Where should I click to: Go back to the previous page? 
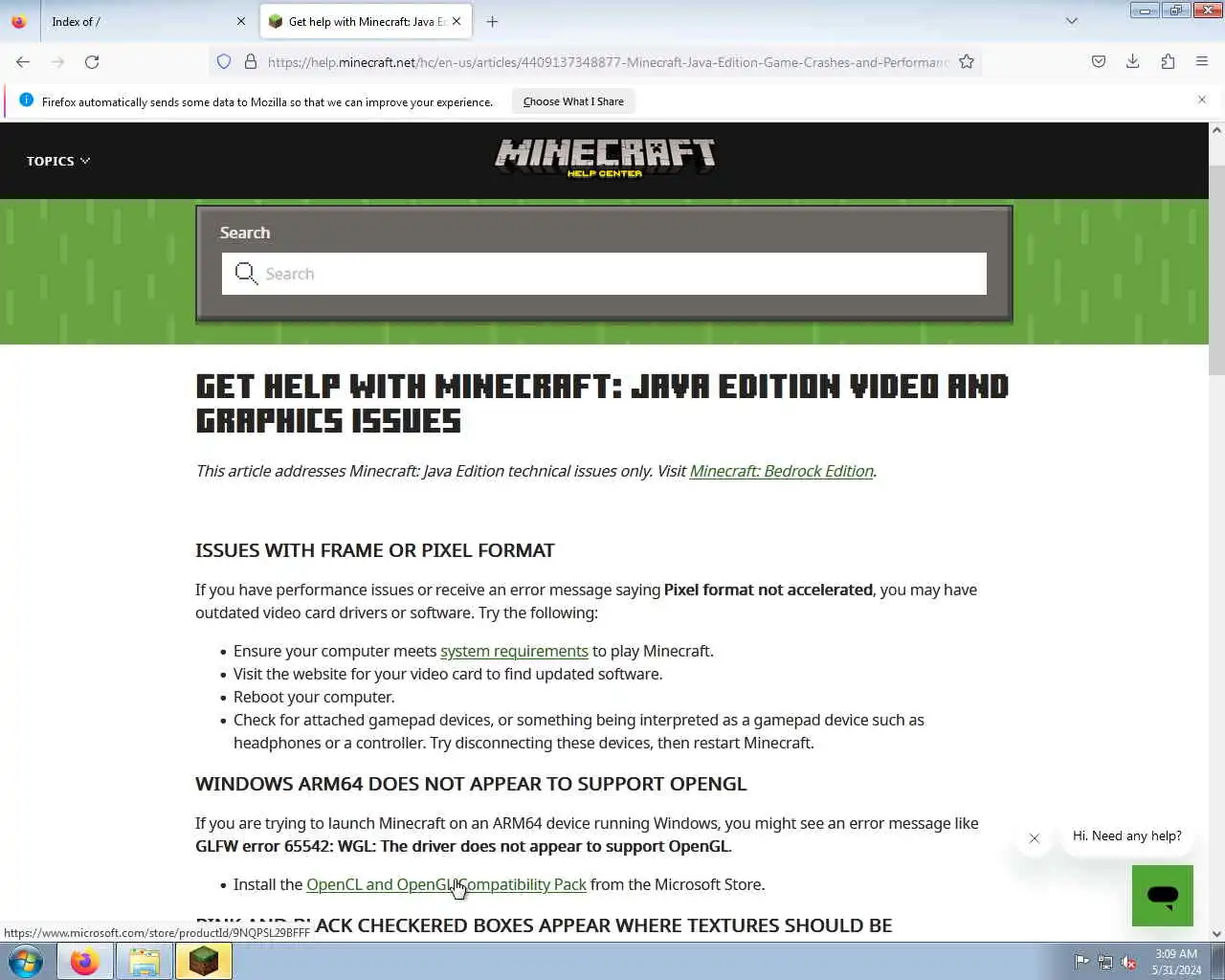click(x=23, y=62)
